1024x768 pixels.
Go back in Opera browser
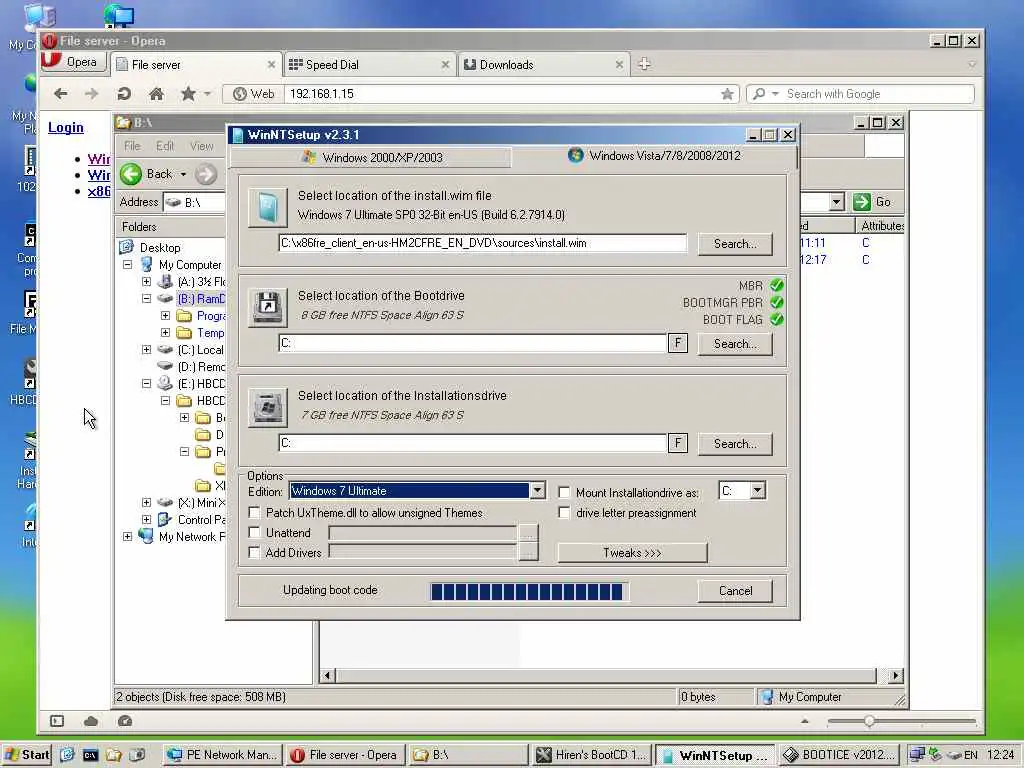61,93
